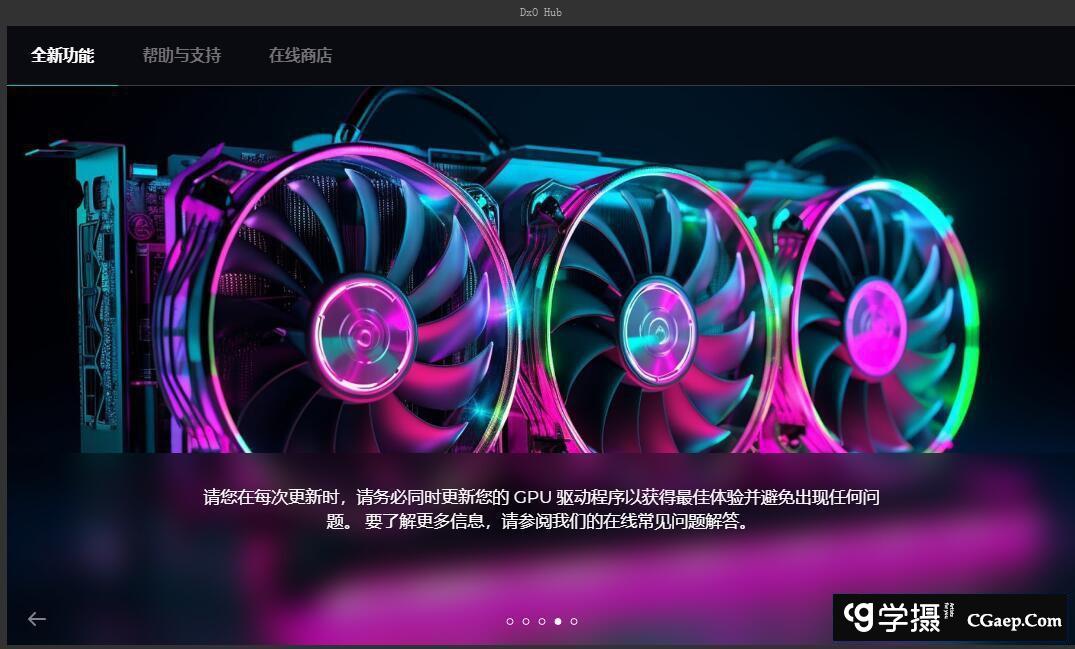The image size is (1075, 649).
Task: Click the left arrow to view previous announcement
Action: [36, 619]
